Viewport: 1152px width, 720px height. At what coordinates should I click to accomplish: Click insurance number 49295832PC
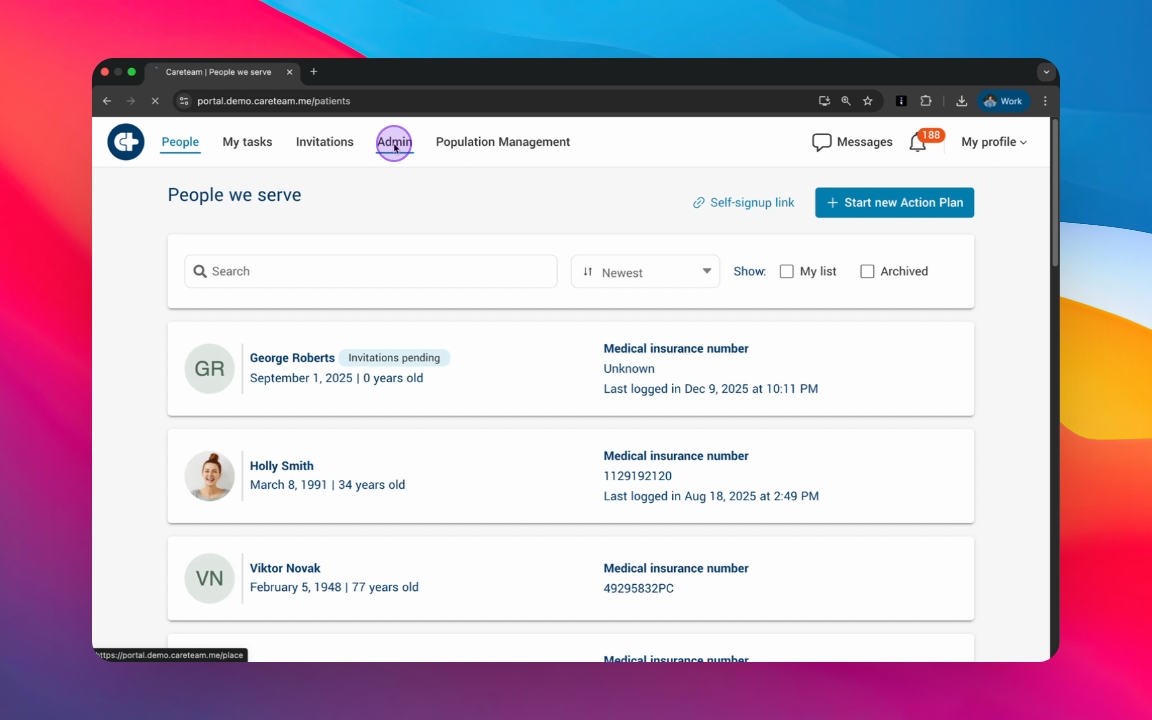pyautogui.click(x=638, y=588)
